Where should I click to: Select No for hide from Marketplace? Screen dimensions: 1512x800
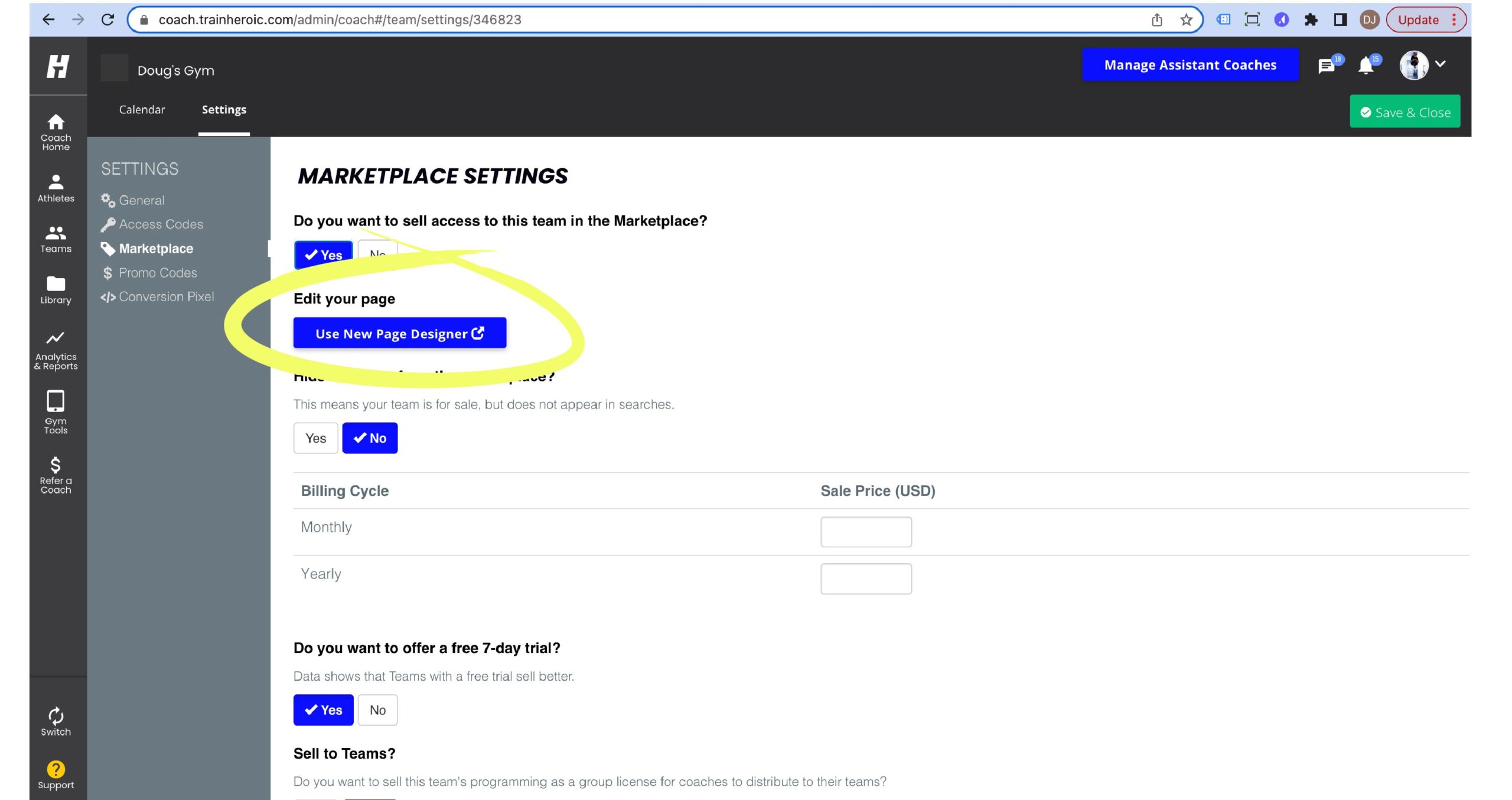[x=370, y=438]
